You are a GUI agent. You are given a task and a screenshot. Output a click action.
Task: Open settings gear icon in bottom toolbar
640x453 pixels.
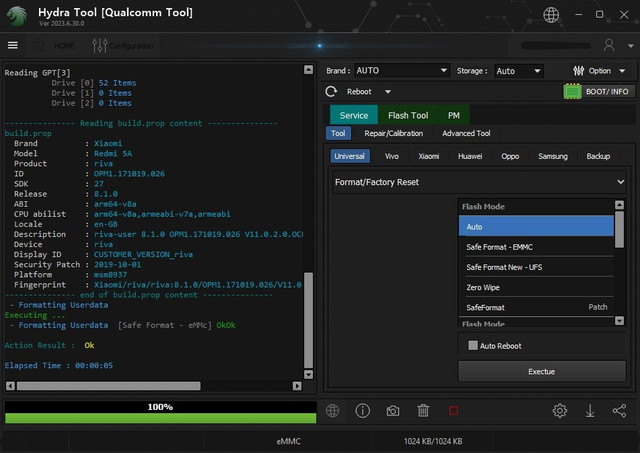point(560,411)
